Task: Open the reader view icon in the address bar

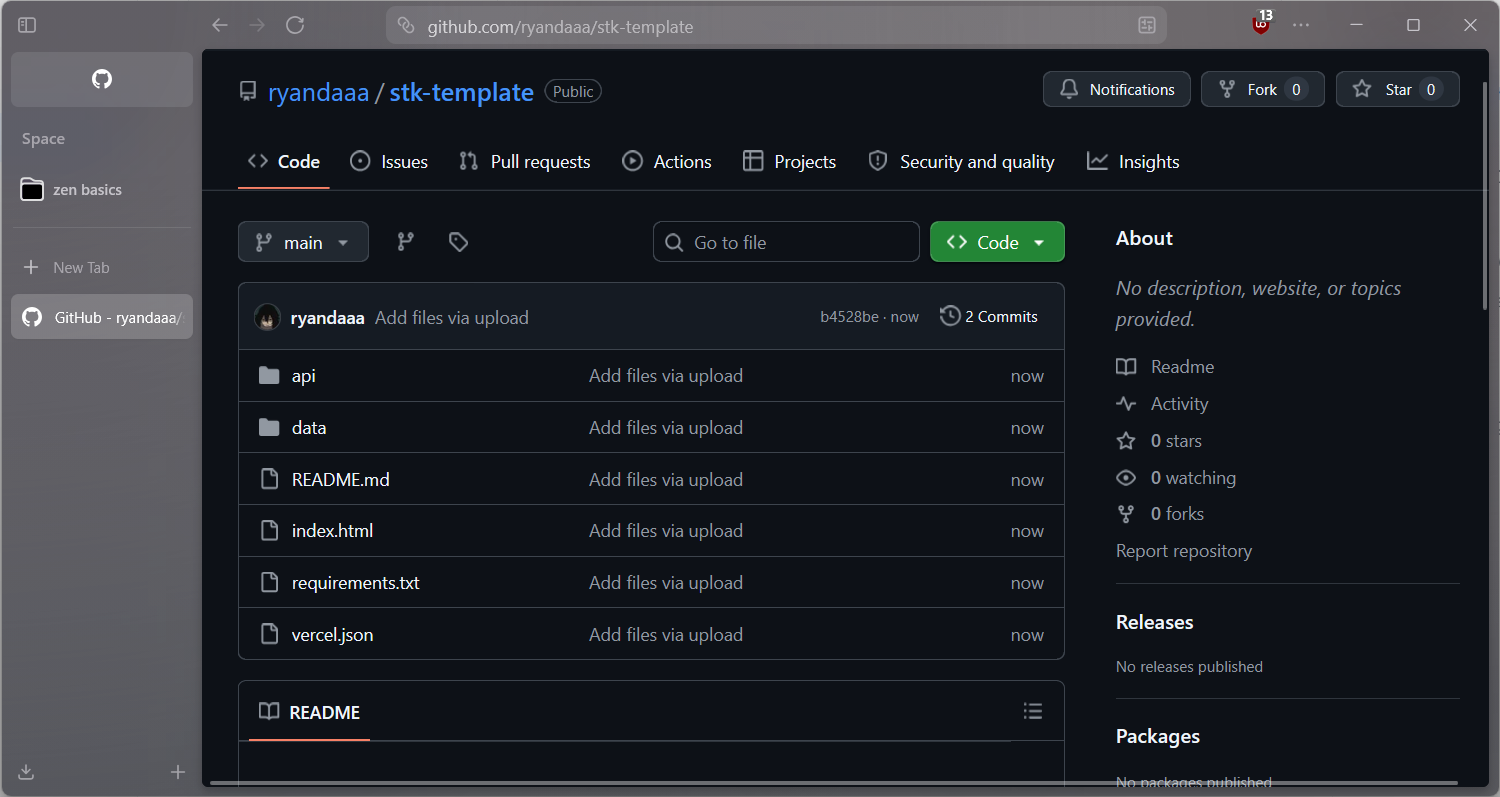Action: (1146, 25)
